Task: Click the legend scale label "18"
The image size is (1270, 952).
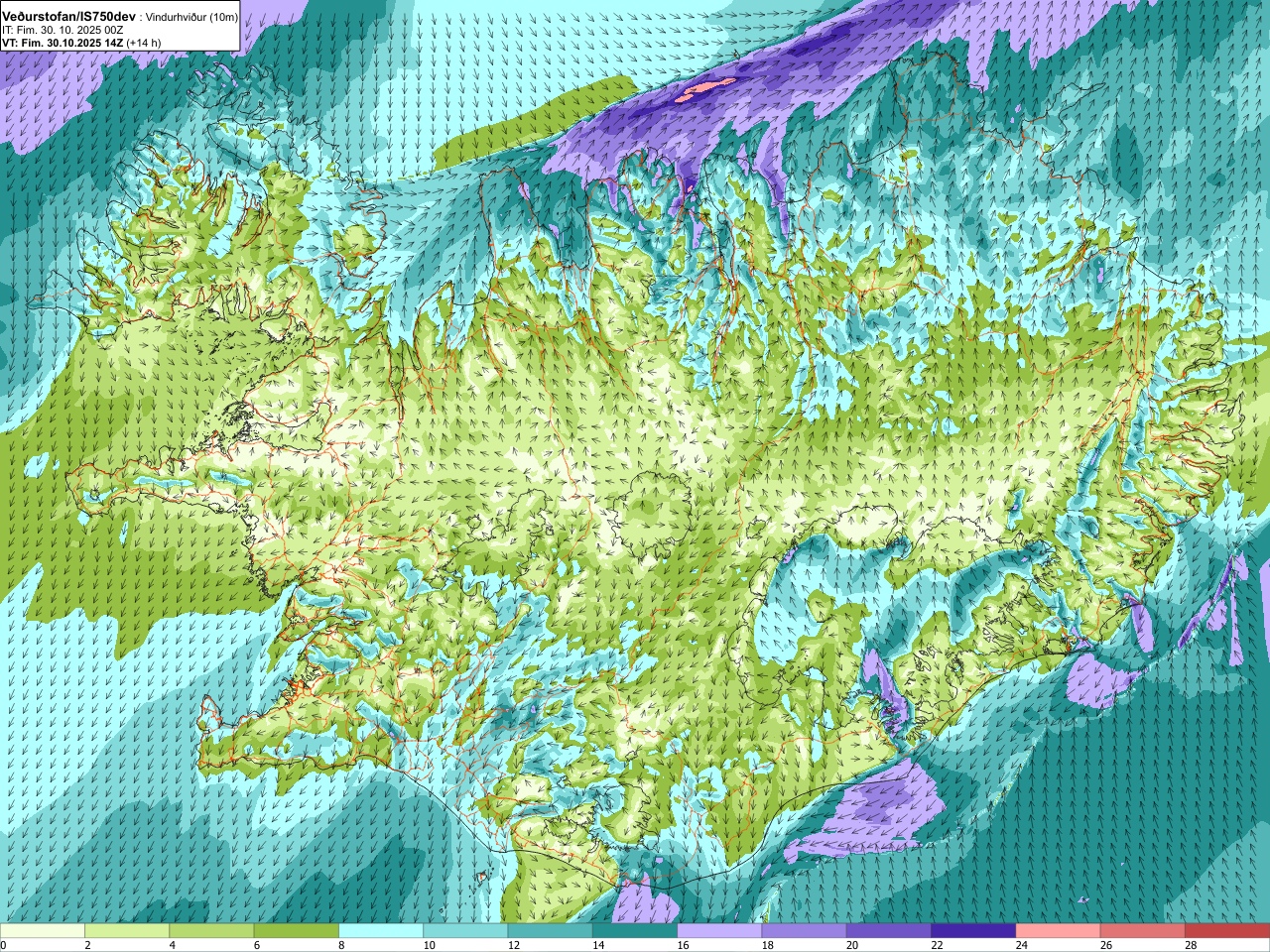Action: click(767, 945)
